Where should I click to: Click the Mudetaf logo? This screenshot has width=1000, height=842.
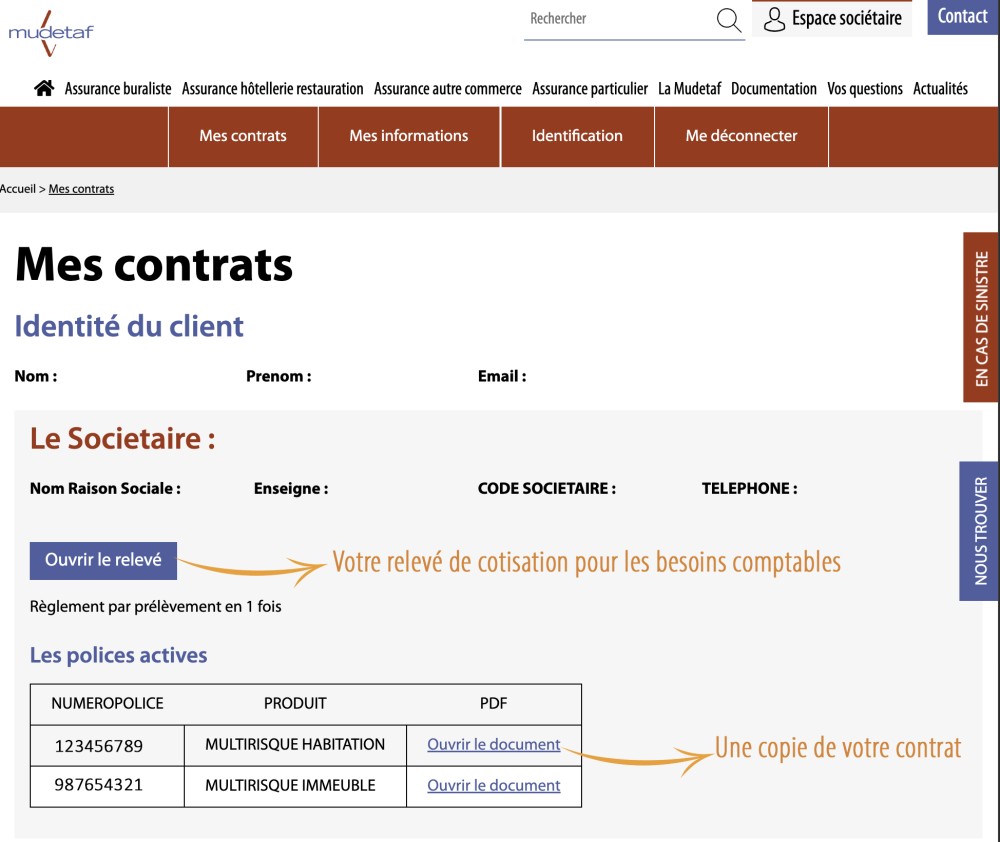pyautogui.click(x=50, y=33)
